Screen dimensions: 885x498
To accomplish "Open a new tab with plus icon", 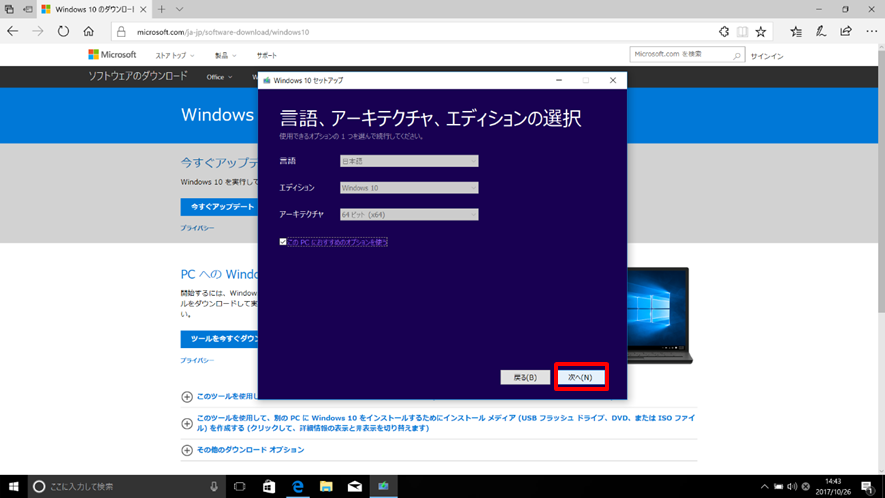I will coord(161,9).
